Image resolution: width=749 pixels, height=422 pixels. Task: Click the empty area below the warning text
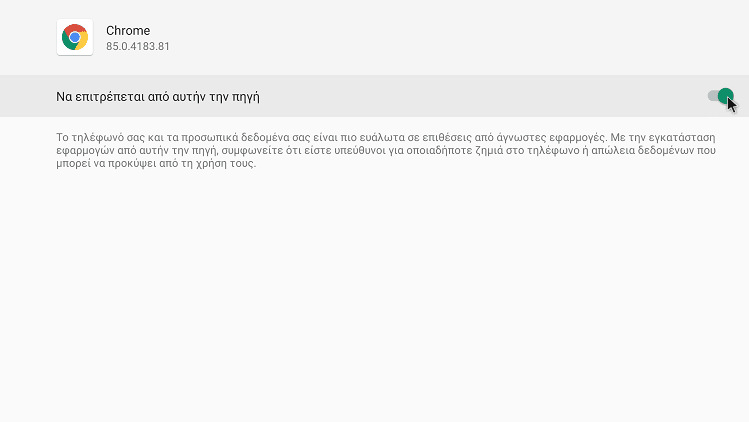[374, 296]
